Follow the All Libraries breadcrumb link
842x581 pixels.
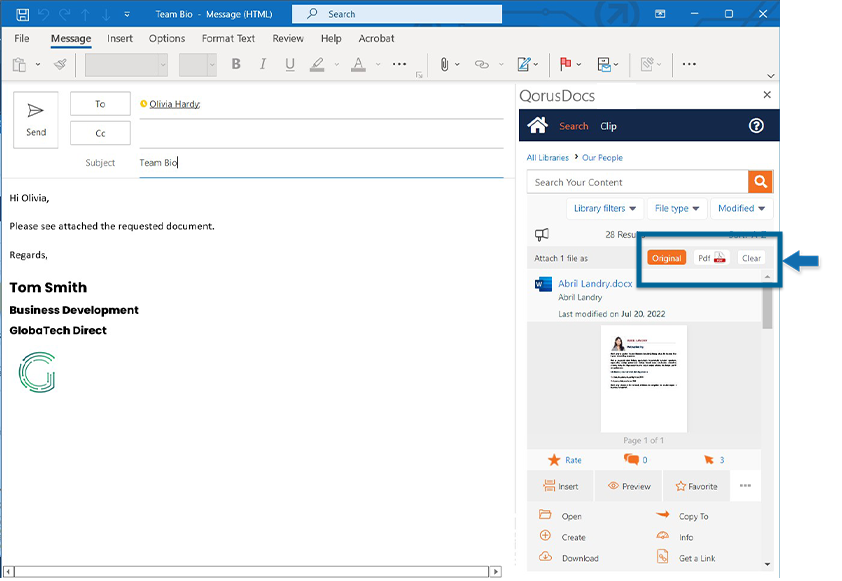pos(547,158)
